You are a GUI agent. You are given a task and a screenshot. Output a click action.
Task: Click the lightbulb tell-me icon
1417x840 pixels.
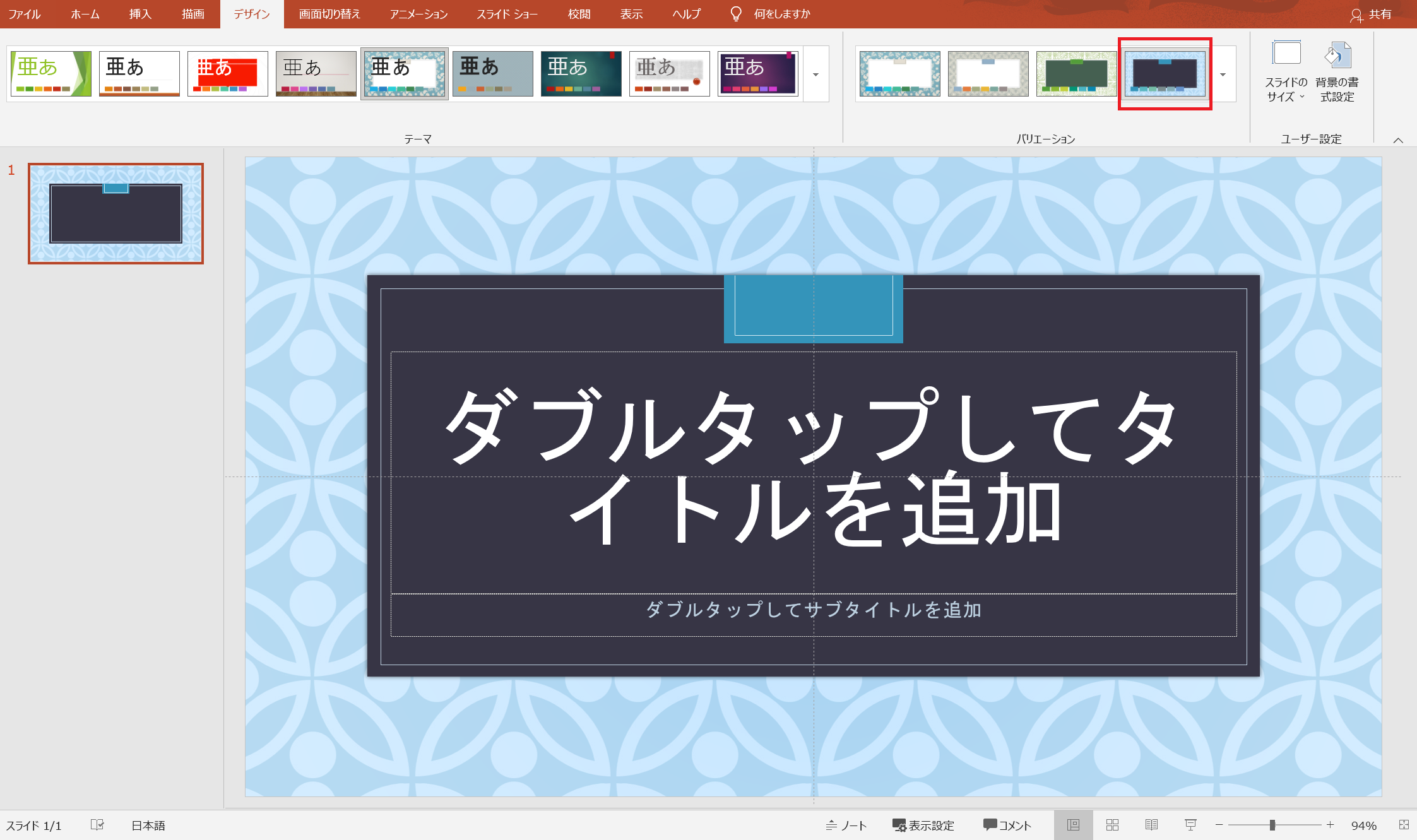pyautogui.click(x=735, y=14)
